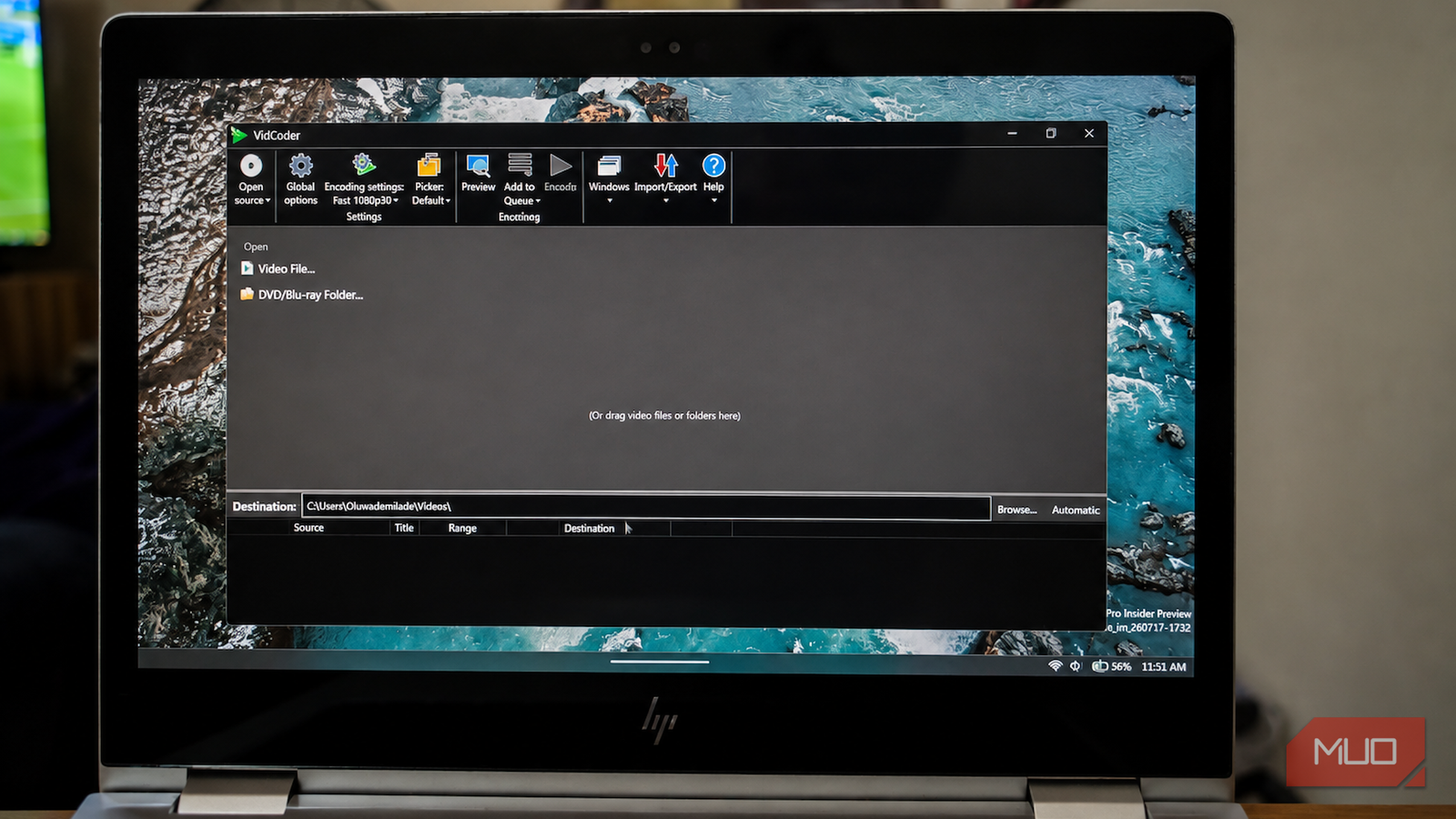Viewport: 1456px width, 819px height.
Task: Click the Browse... button for destination
Action: coord(1016,510)
